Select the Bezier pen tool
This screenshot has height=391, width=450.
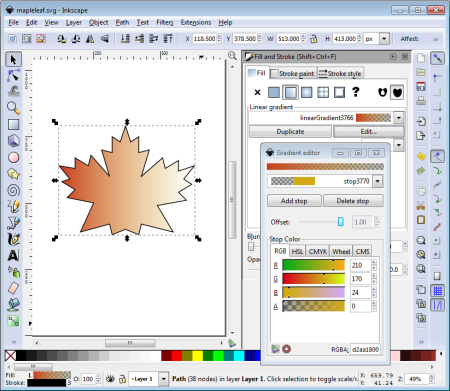(x=13, y=223)
